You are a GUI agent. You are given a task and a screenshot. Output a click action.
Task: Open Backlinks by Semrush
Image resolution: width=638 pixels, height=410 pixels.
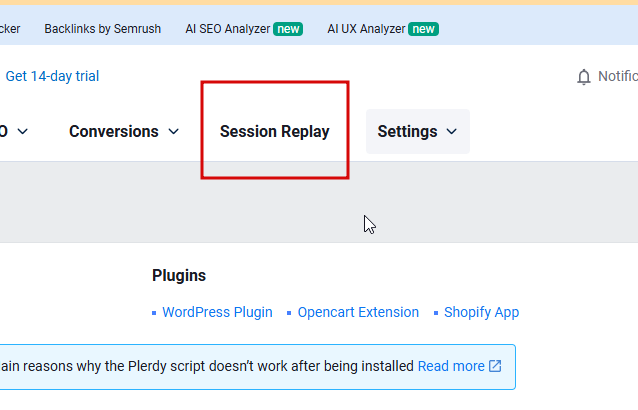tap(103, 29)
